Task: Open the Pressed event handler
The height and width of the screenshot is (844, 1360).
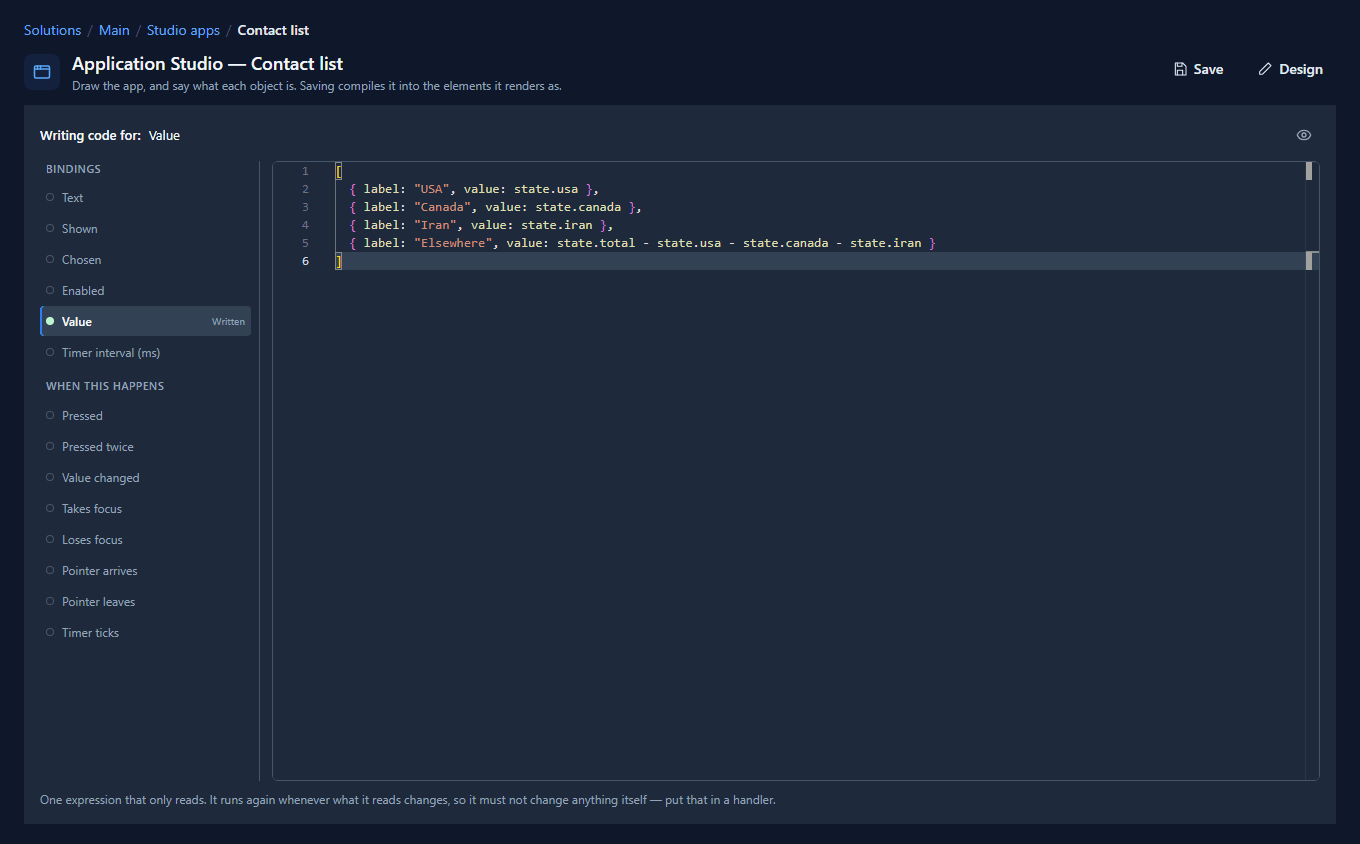Action: click(x=145, y=416)
